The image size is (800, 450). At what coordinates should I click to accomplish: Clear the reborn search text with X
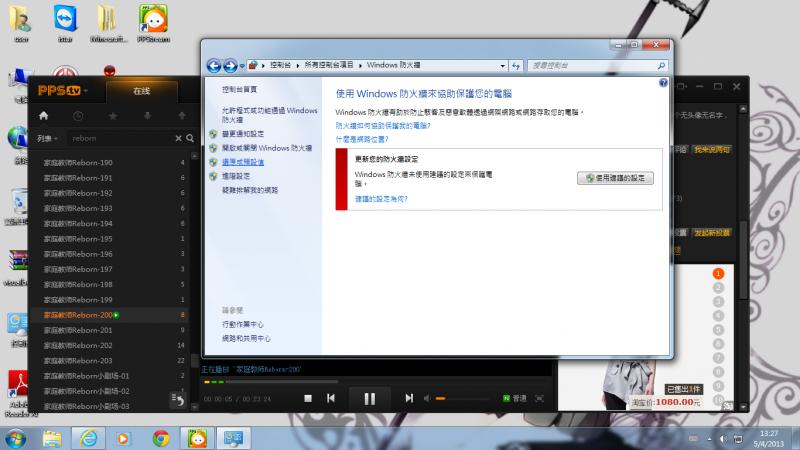(x=179, y=138)
